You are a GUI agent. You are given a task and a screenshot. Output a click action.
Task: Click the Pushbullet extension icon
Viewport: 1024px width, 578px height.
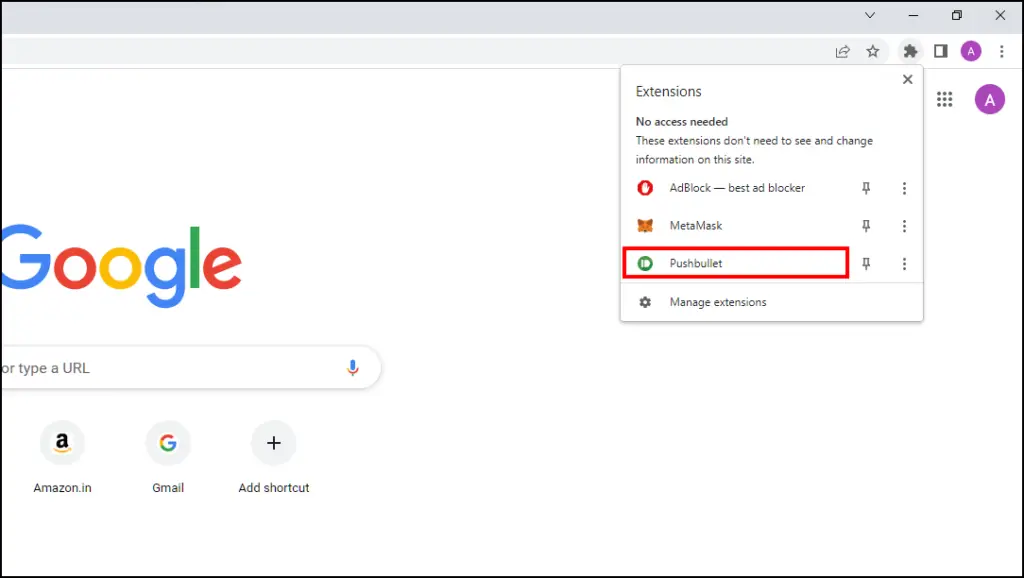click(x=645, y=263)
